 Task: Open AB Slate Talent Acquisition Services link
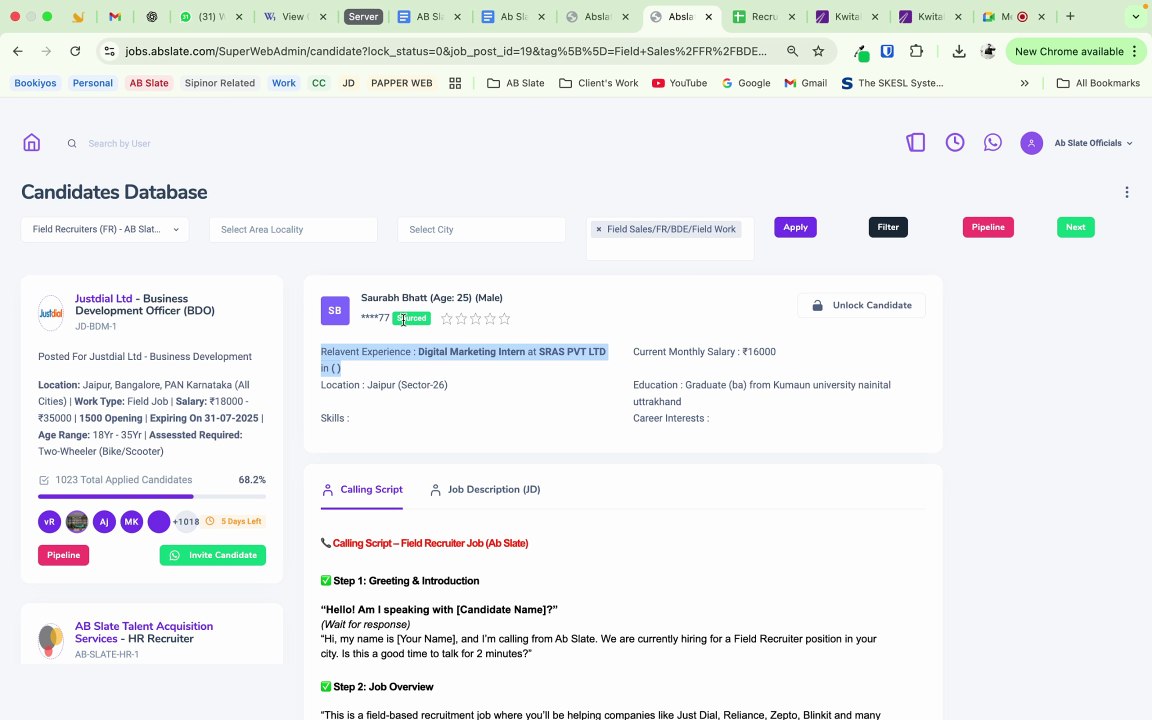pyautogui.click(x=144, y=632)
